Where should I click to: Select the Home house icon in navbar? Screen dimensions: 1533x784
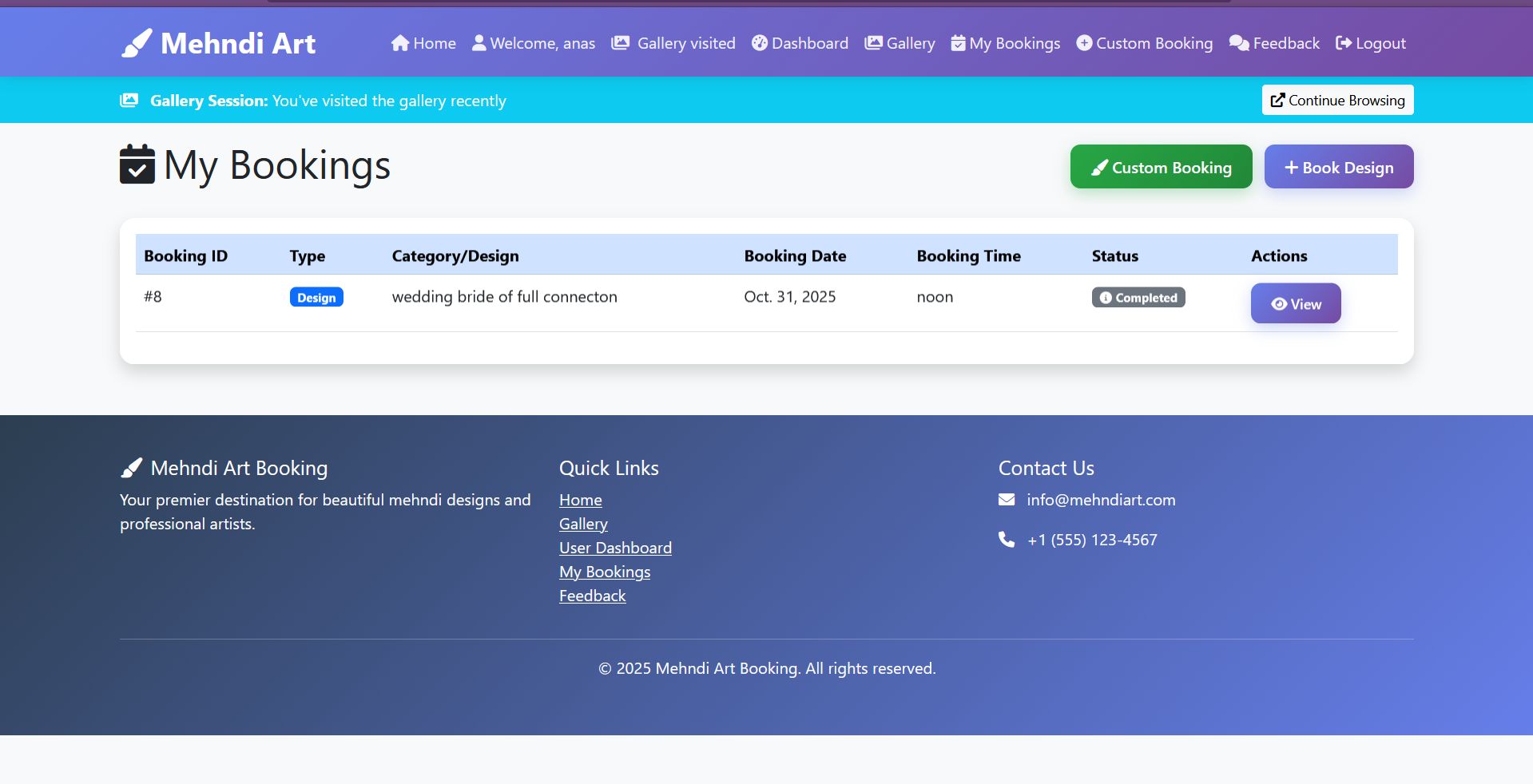(400, 44)
